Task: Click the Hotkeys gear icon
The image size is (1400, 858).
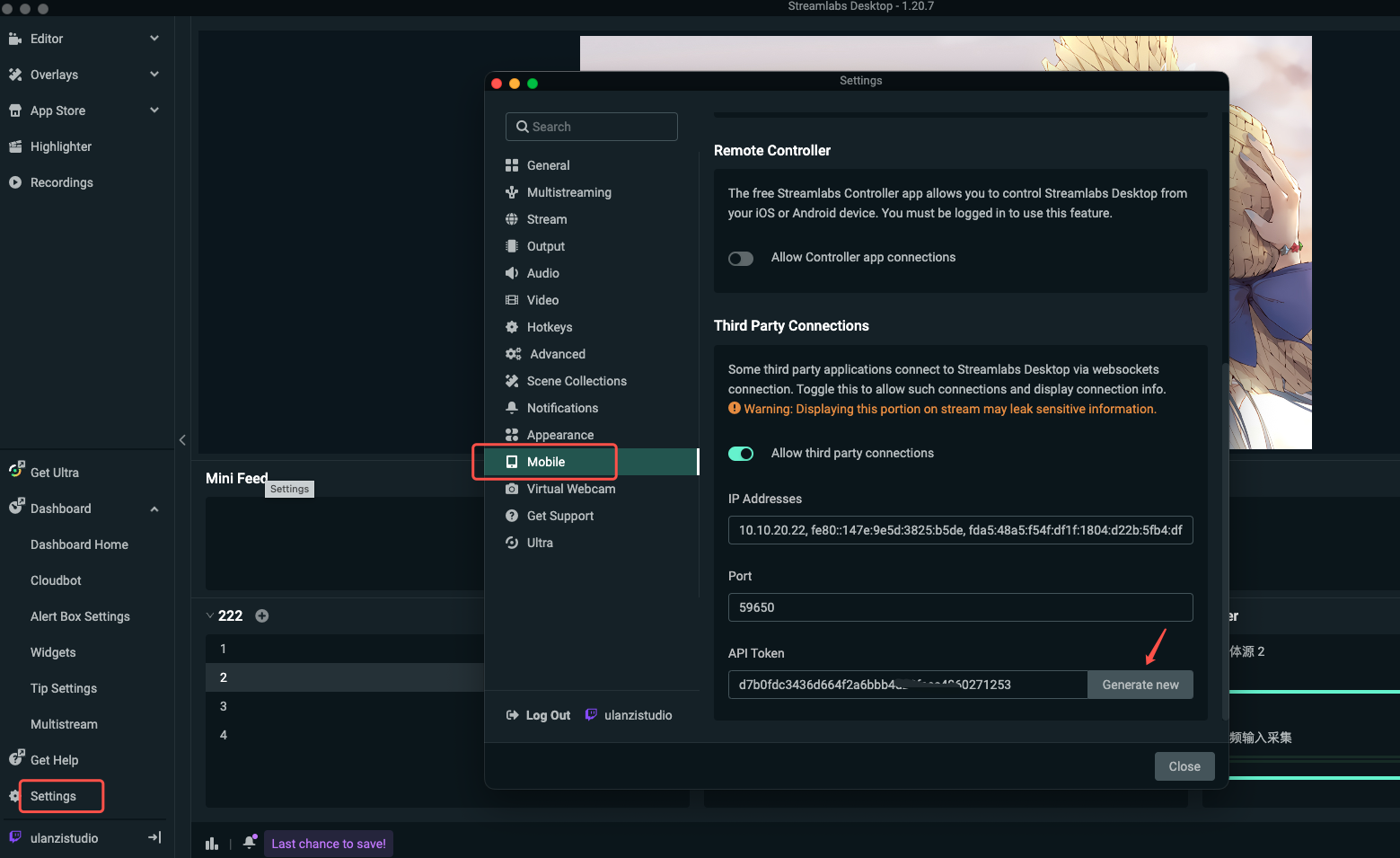Action: (x=512, y=327)
